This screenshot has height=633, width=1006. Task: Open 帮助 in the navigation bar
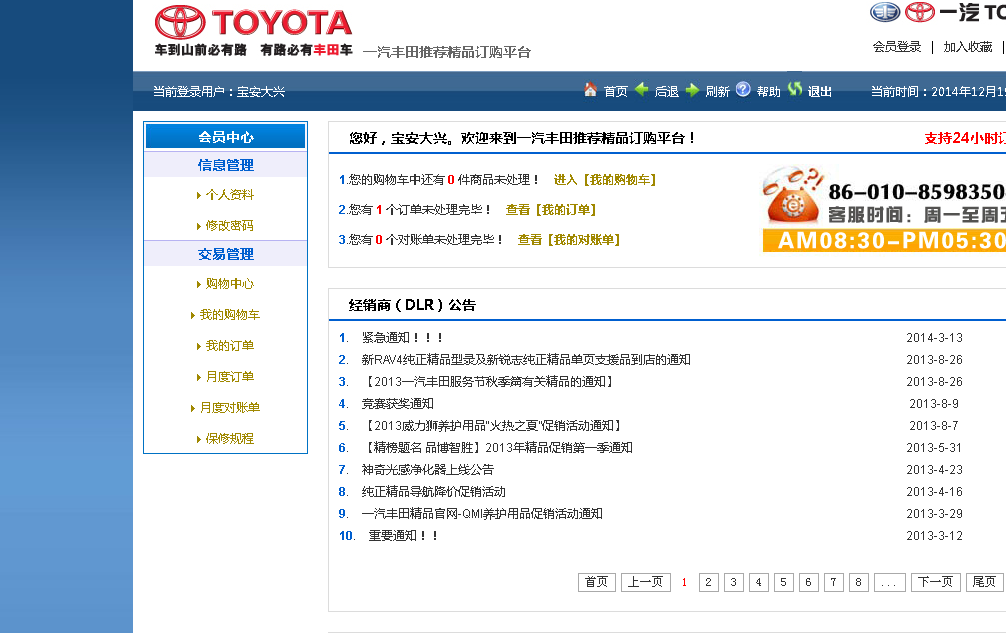[769, 92]
